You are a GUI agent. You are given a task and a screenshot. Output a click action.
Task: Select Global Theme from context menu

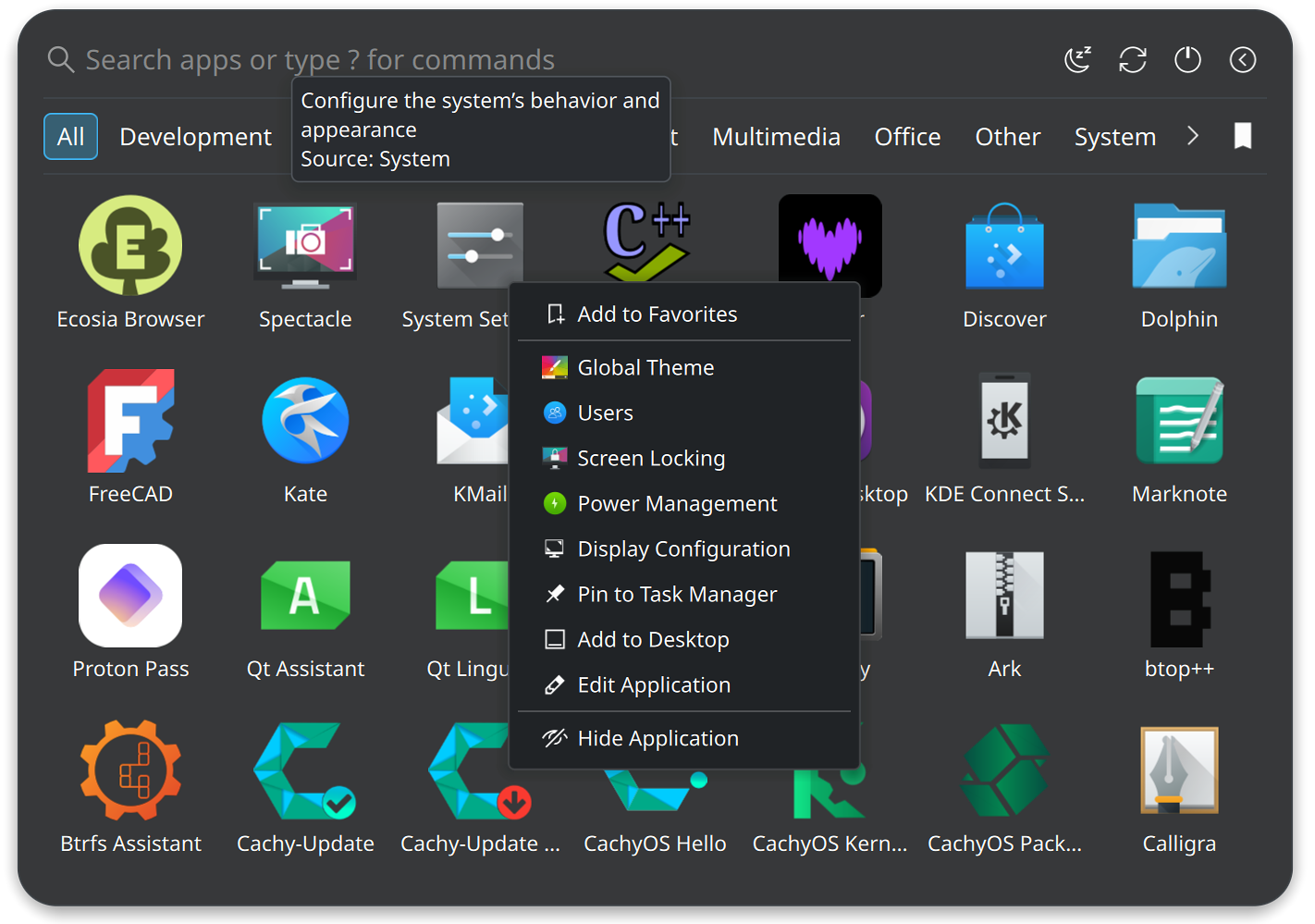(684, 367)
